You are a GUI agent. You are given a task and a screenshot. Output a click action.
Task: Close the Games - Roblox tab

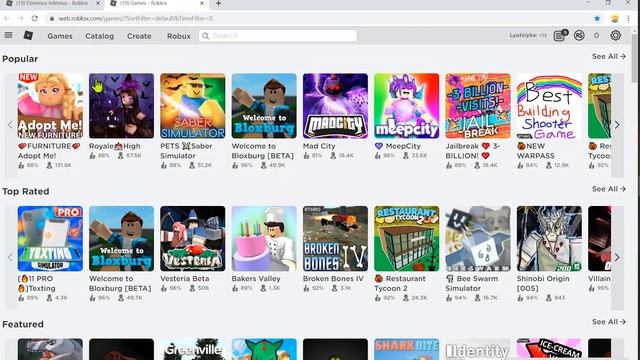pos(202,3)
